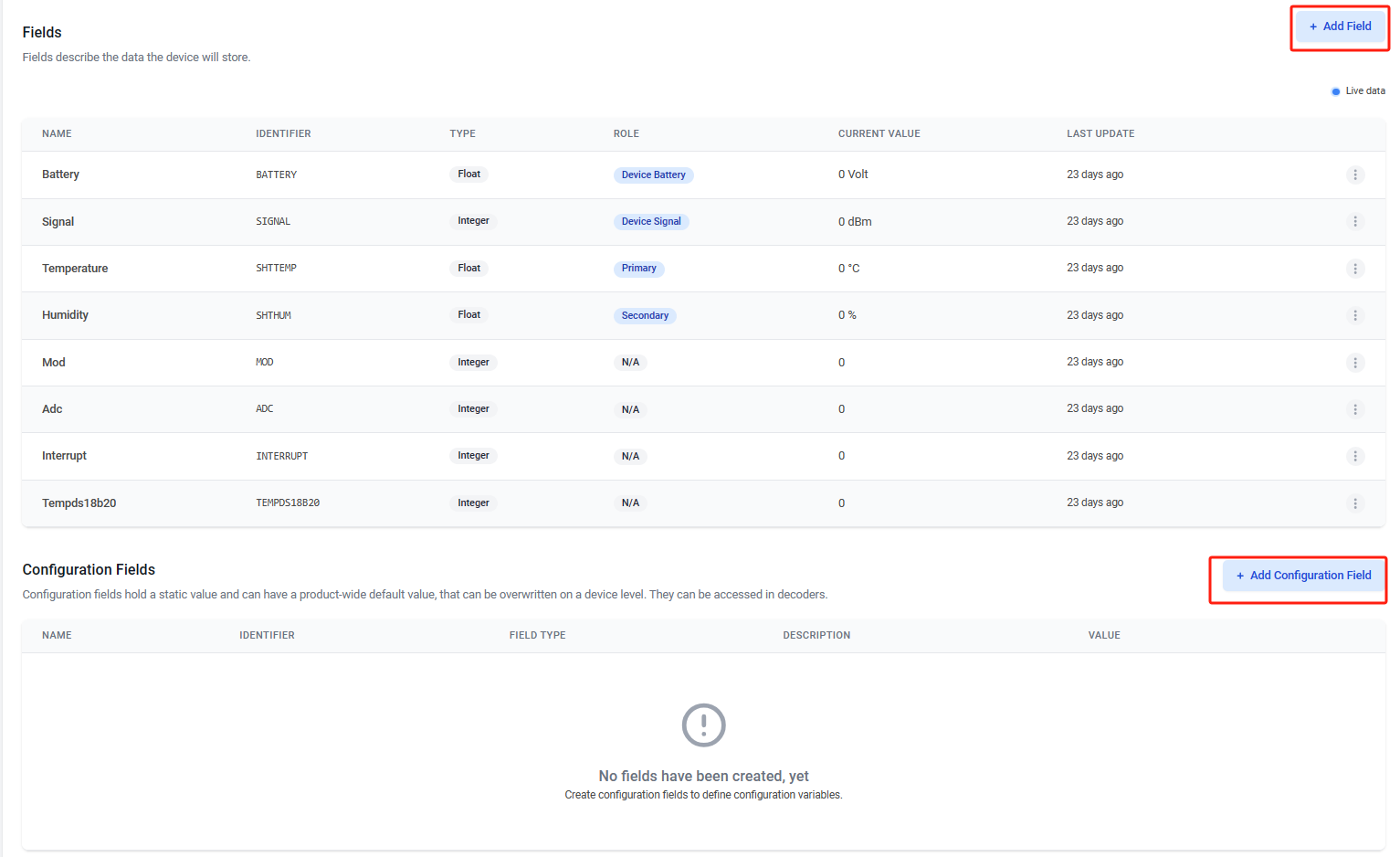Click the 0 °C current value
1400x857 pixels.
pos(849,269)
